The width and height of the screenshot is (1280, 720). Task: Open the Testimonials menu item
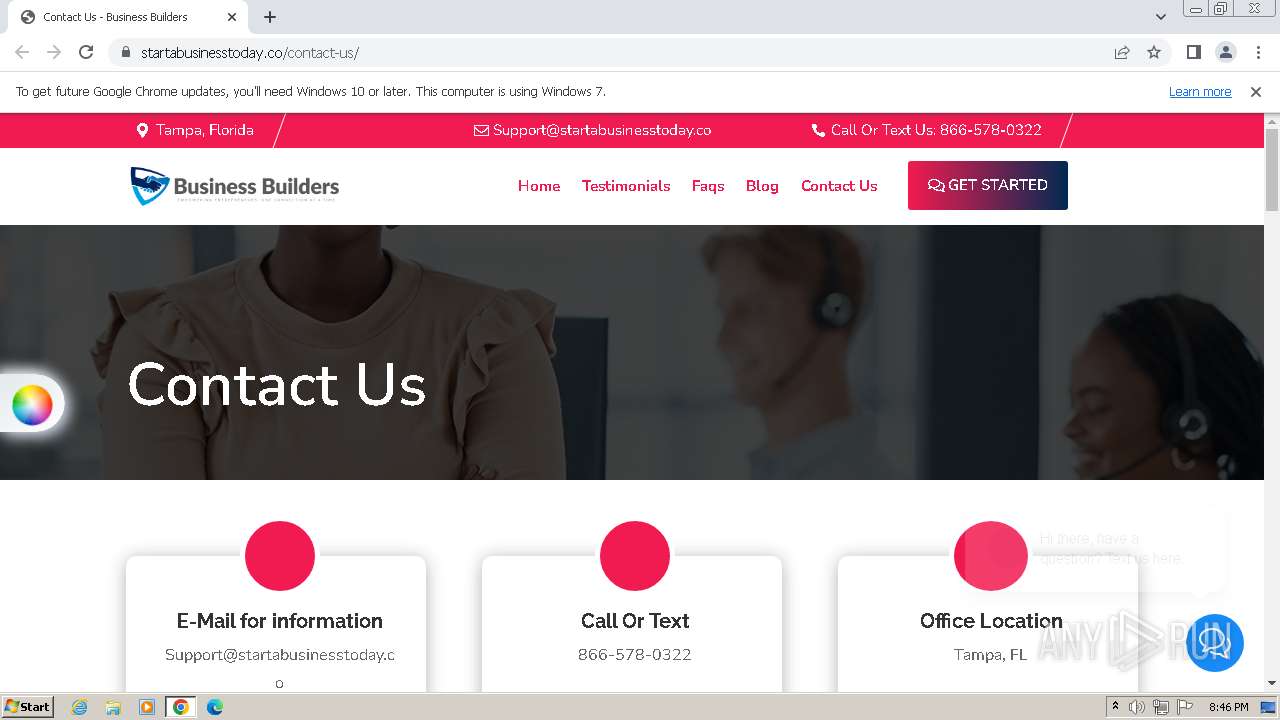[626, 186]
